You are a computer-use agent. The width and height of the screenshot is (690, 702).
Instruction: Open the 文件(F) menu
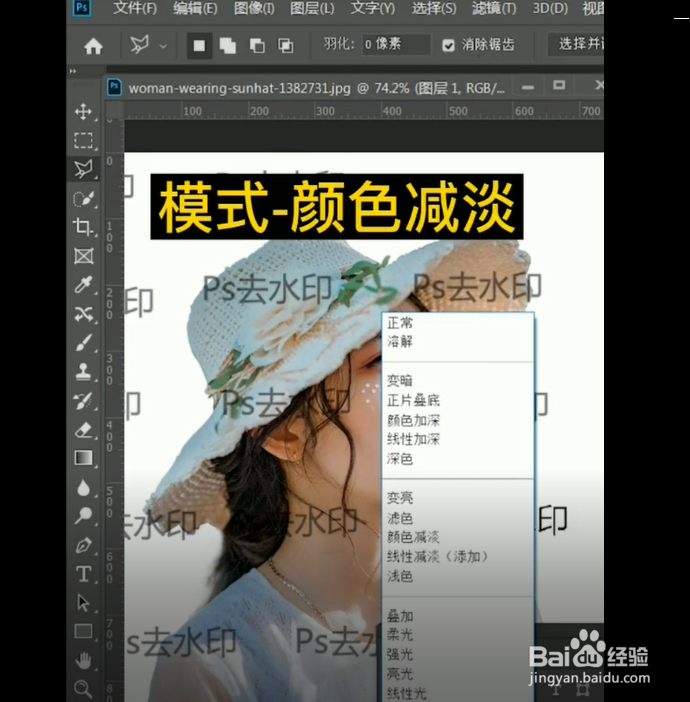[135, 8]
